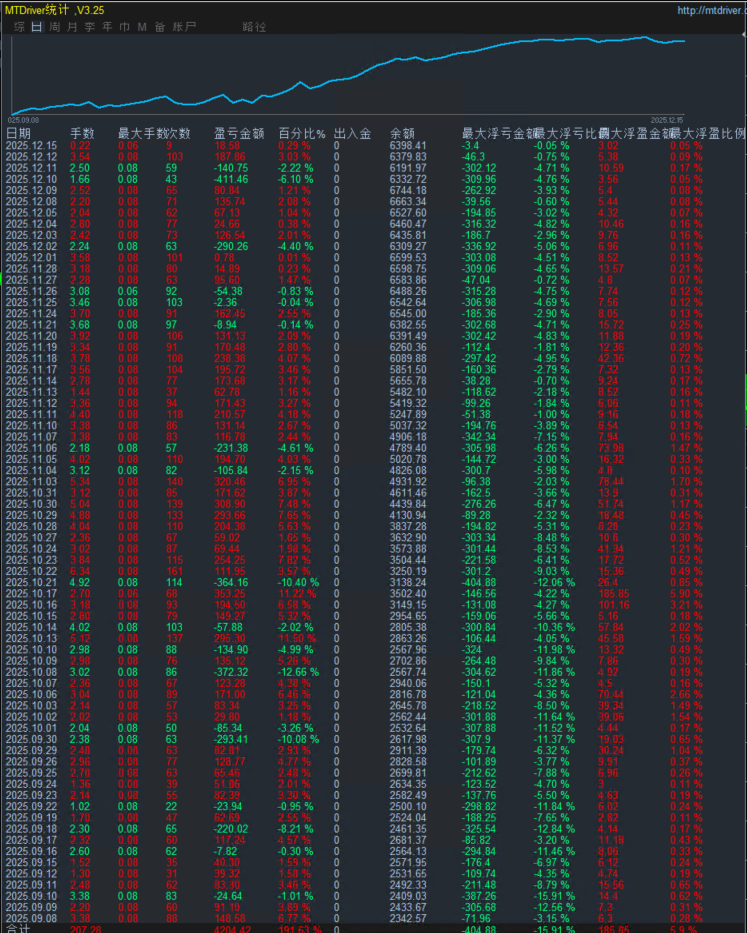Click the 最大浮亏金额 column header
Screen dimensions: 747x933
498,133
